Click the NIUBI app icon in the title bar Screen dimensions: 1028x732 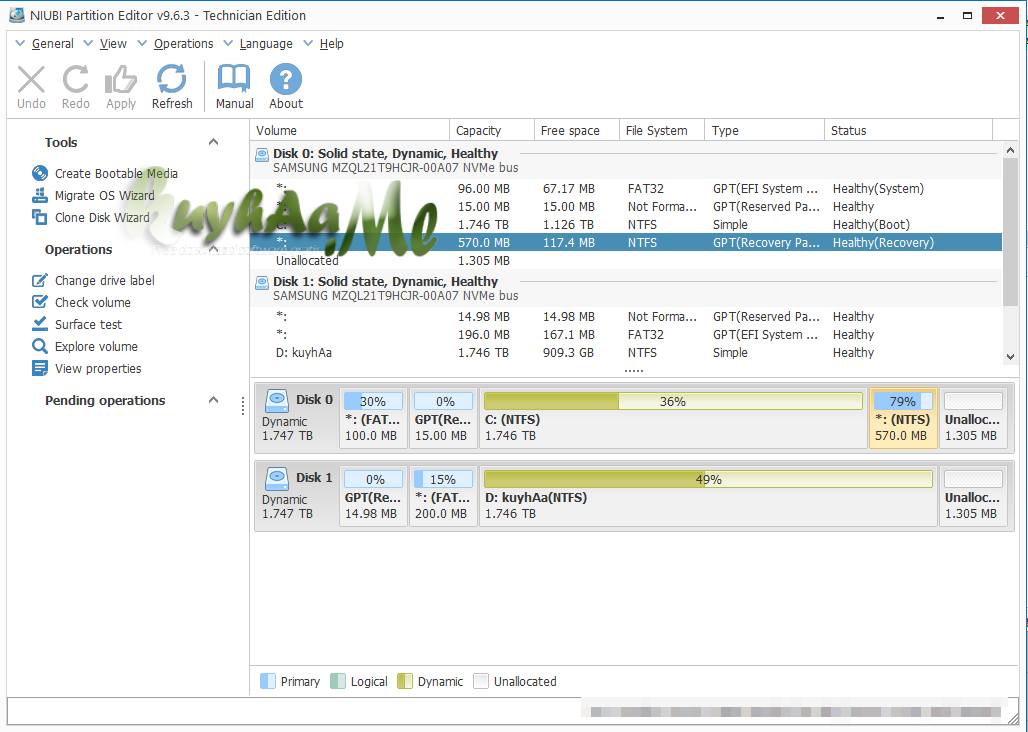click(x=17, y=15)
